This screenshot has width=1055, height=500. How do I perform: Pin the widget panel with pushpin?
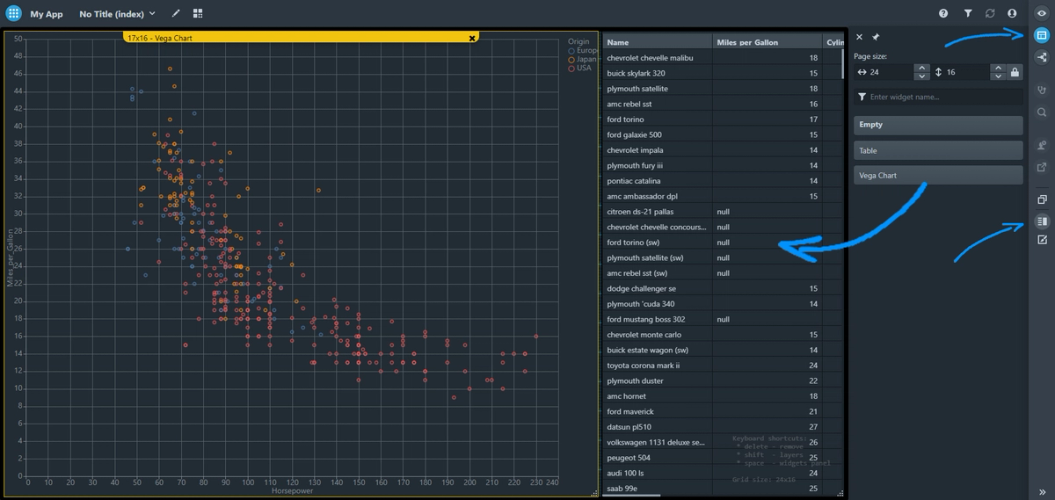[x=876, y=37]
